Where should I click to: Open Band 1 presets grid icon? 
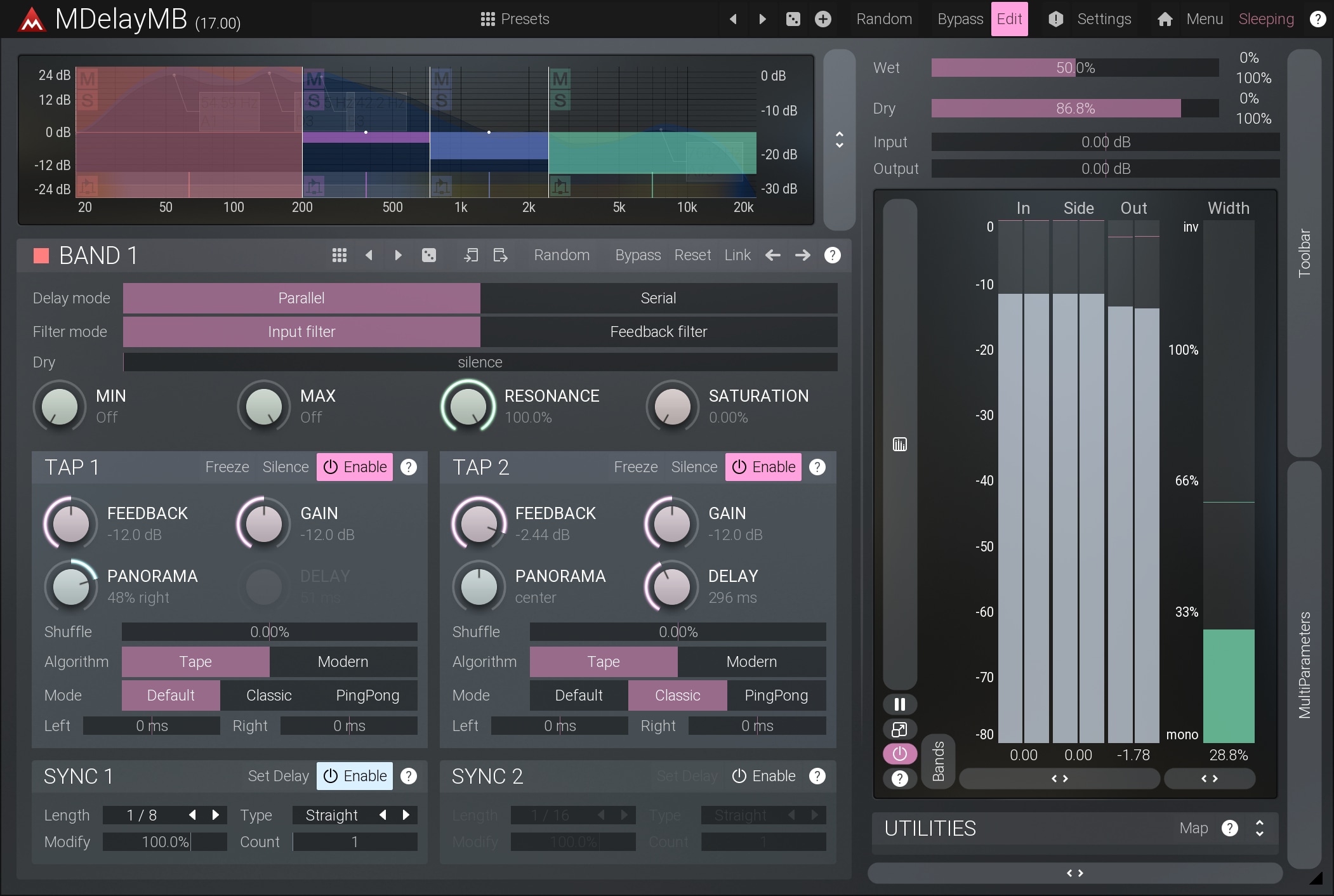339,255
